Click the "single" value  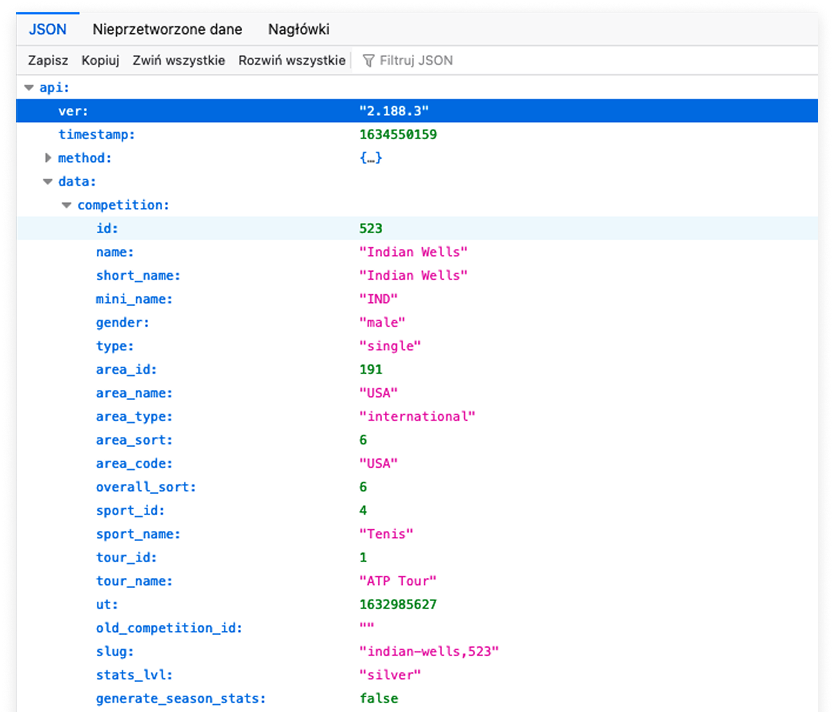point(390,346)
